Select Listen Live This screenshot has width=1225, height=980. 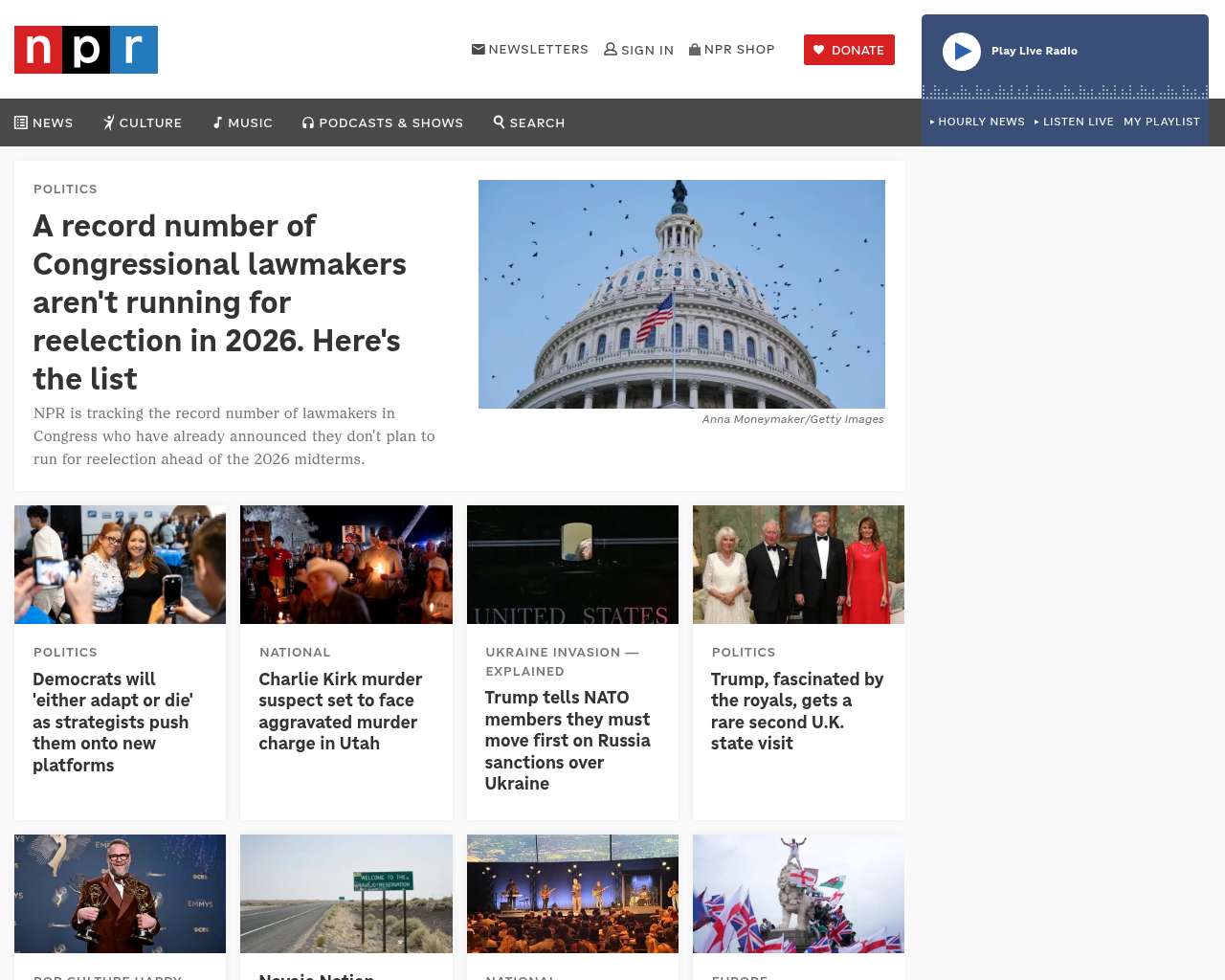click(1074, 122)
